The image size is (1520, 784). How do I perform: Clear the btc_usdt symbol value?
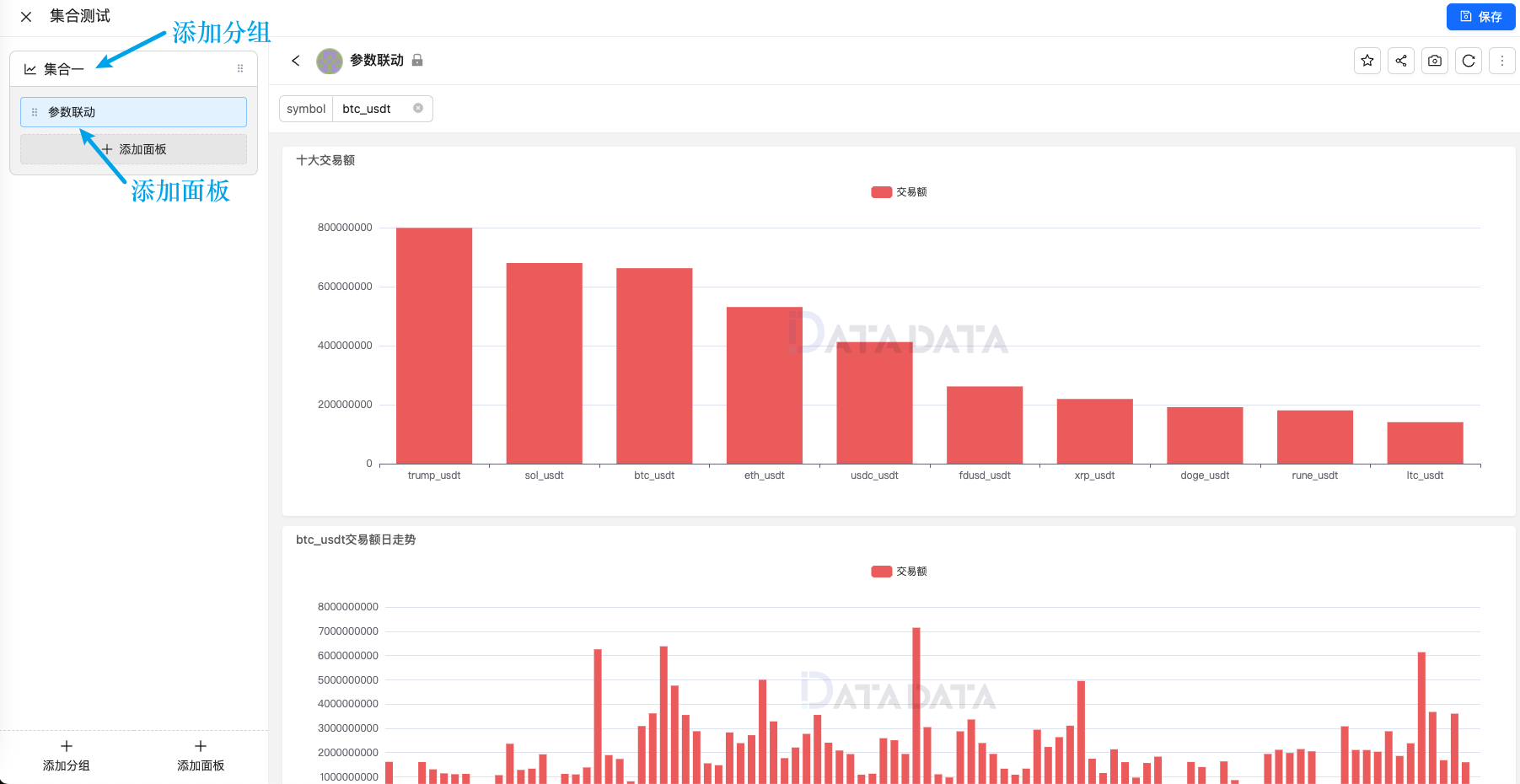tap(418, 108)
